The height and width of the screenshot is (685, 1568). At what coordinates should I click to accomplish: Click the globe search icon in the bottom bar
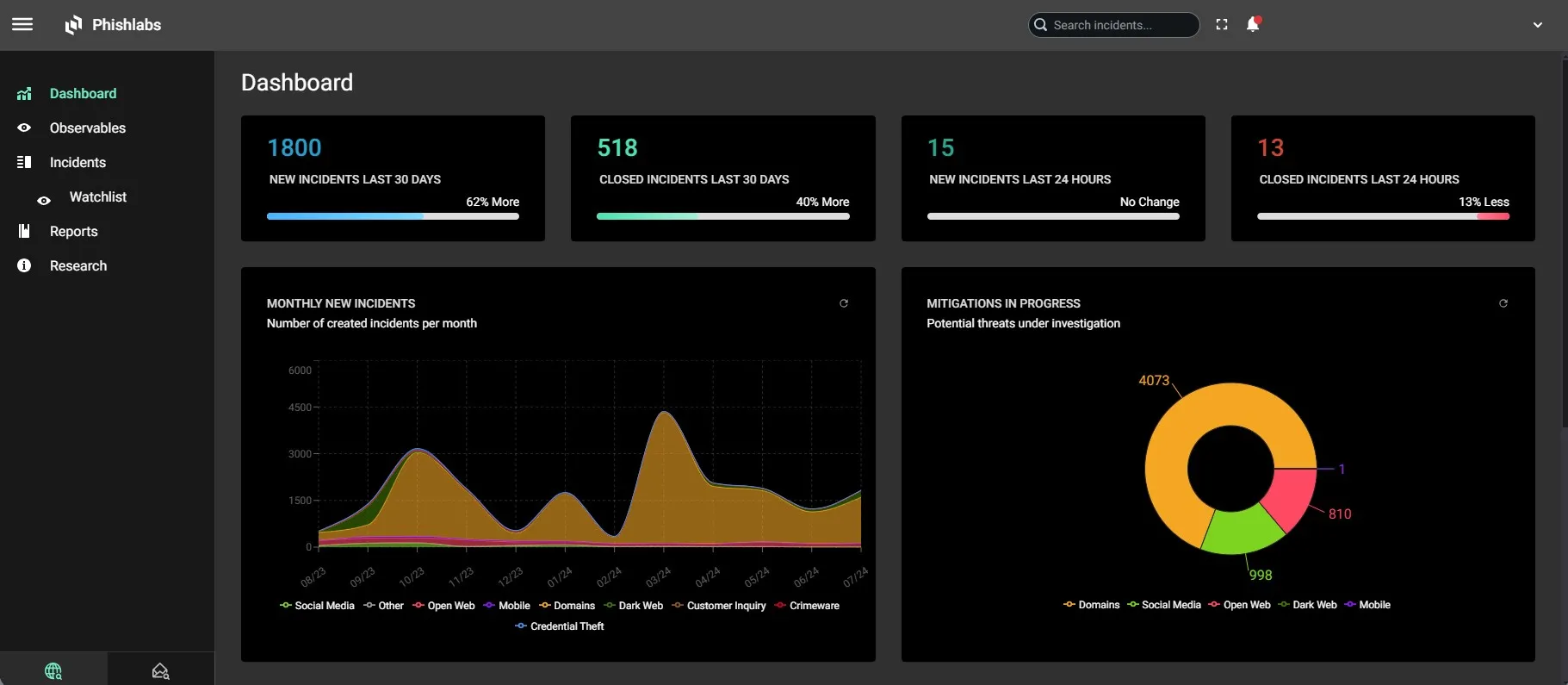(53, 670)
